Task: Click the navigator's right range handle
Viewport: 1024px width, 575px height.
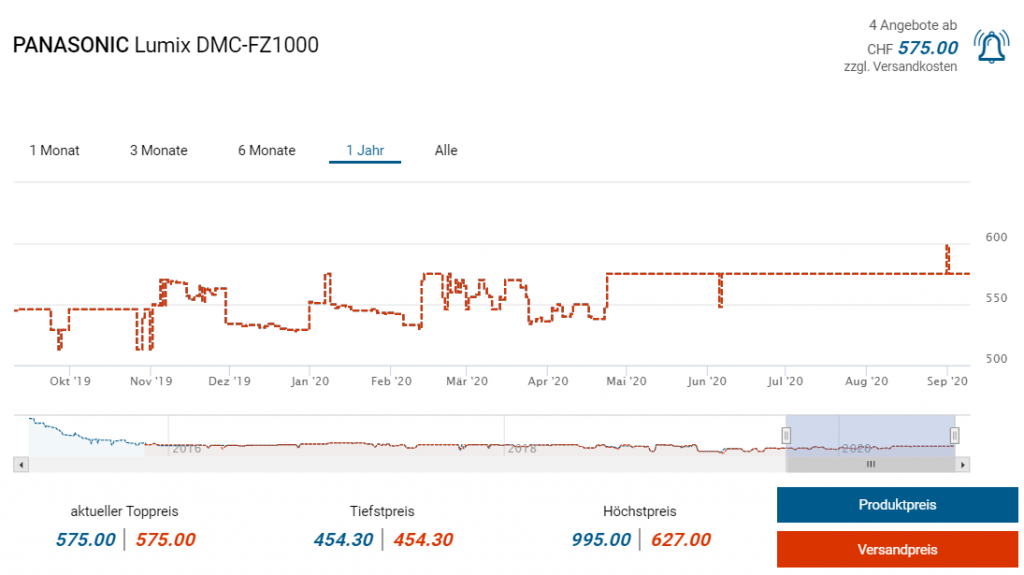Action: (x=955, y=435)
